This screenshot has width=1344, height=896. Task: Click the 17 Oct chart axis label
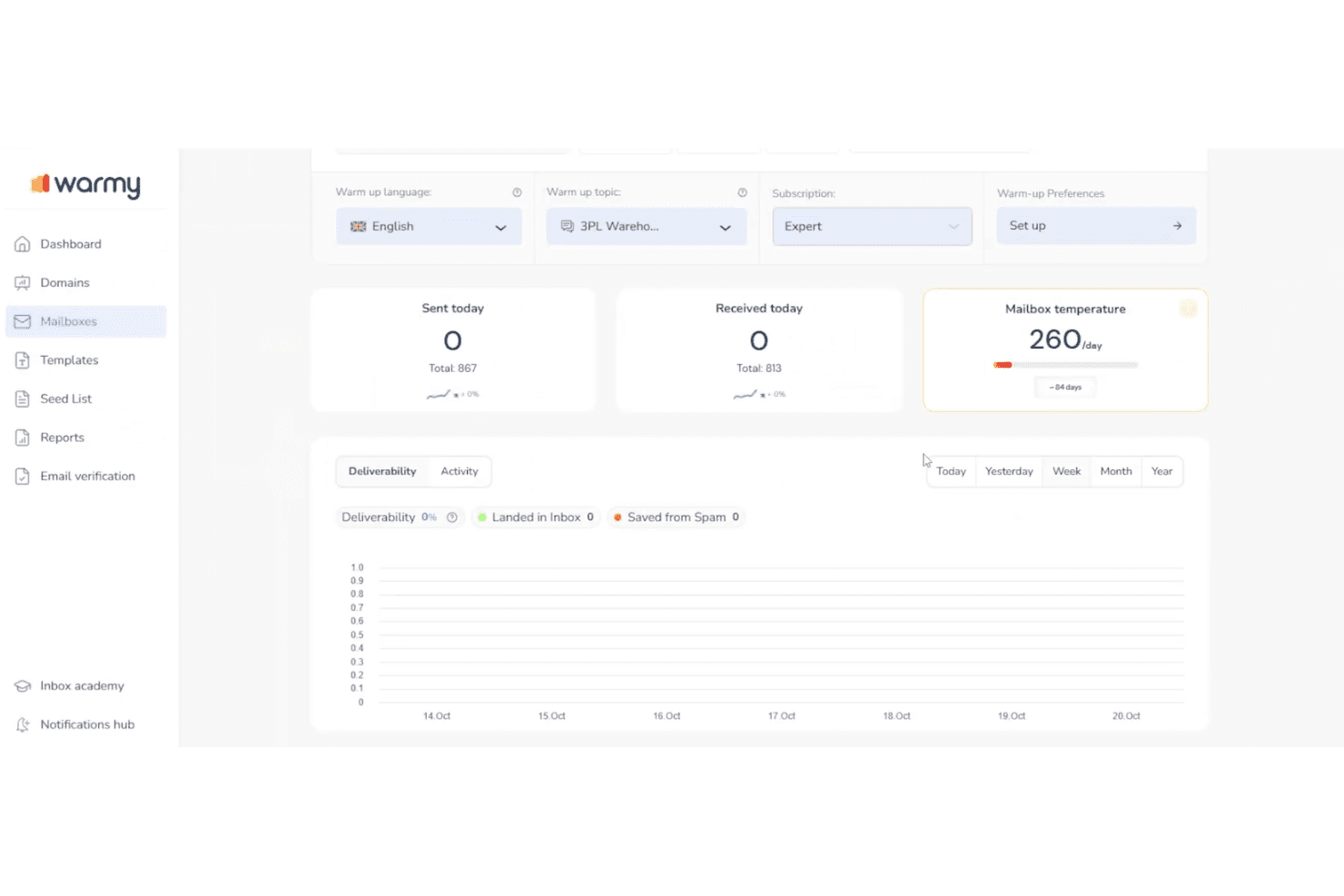781,716
